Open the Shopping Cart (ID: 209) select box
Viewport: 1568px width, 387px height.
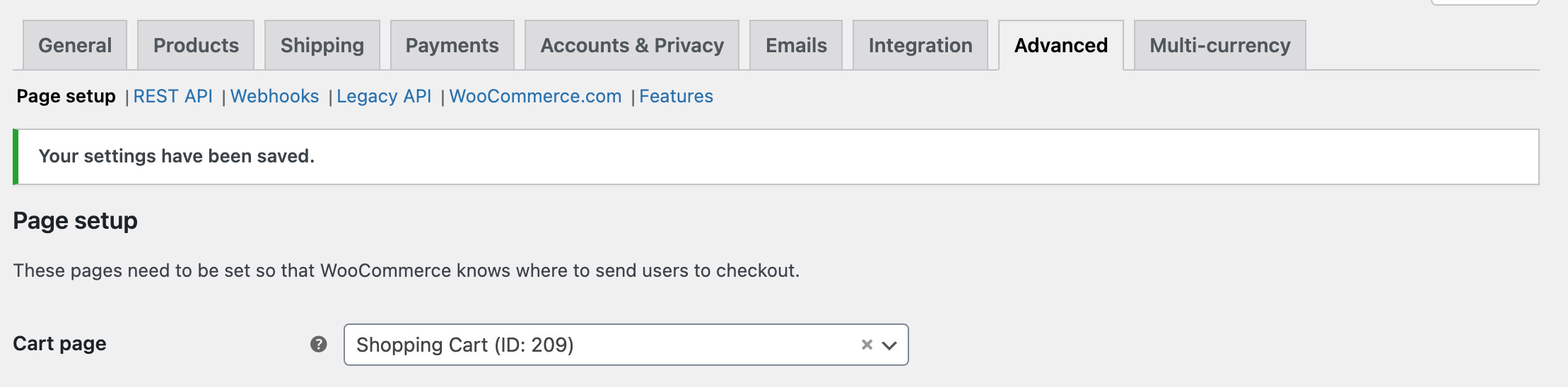click(x=601, y=345)
